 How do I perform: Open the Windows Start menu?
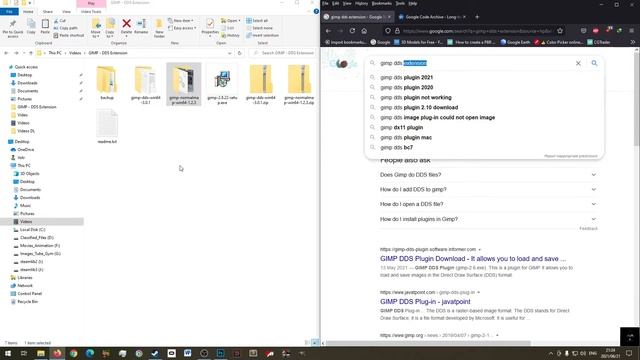pos(8,353)
